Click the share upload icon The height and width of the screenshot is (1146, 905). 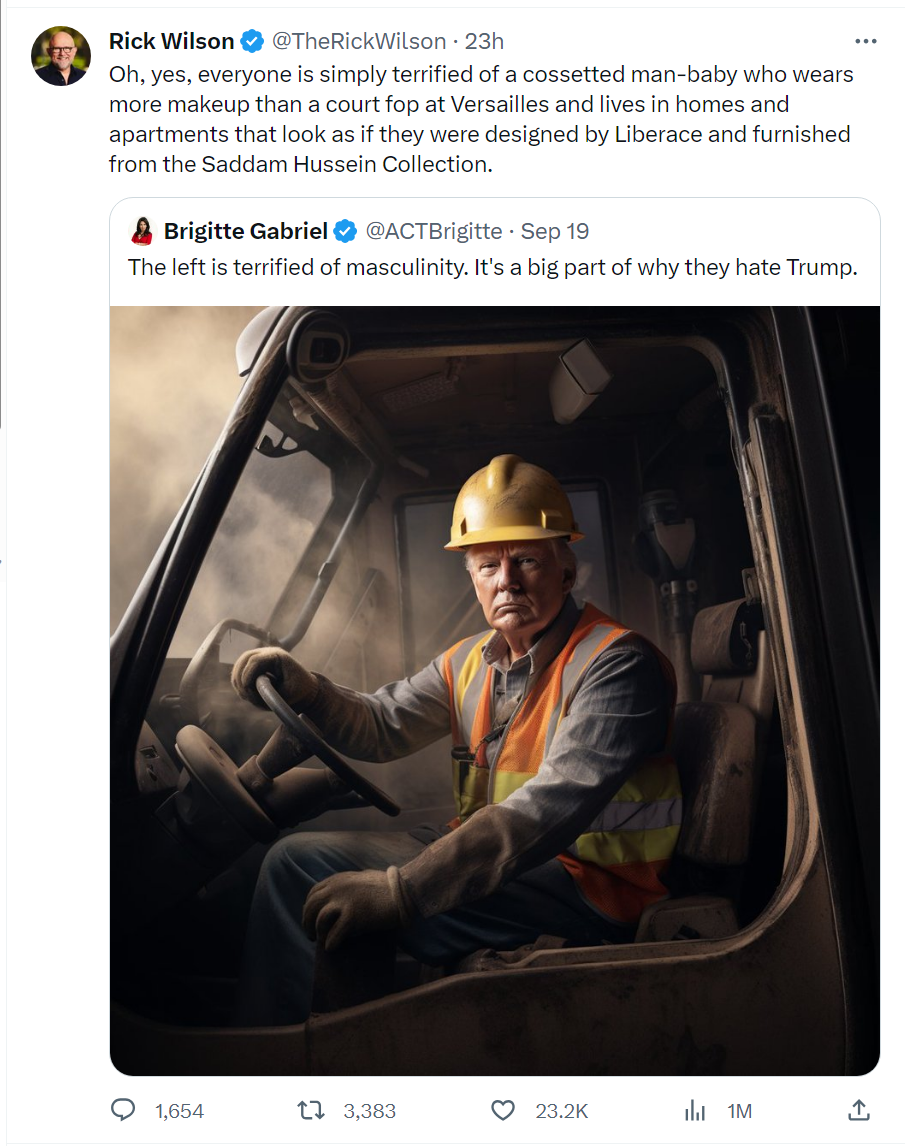859,1110
